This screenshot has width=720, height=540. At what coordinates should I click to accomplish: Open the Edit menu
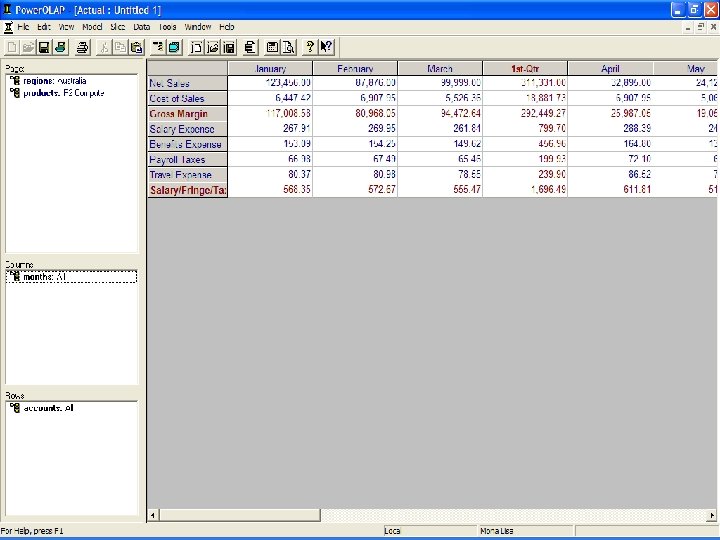tap(44, 27)
